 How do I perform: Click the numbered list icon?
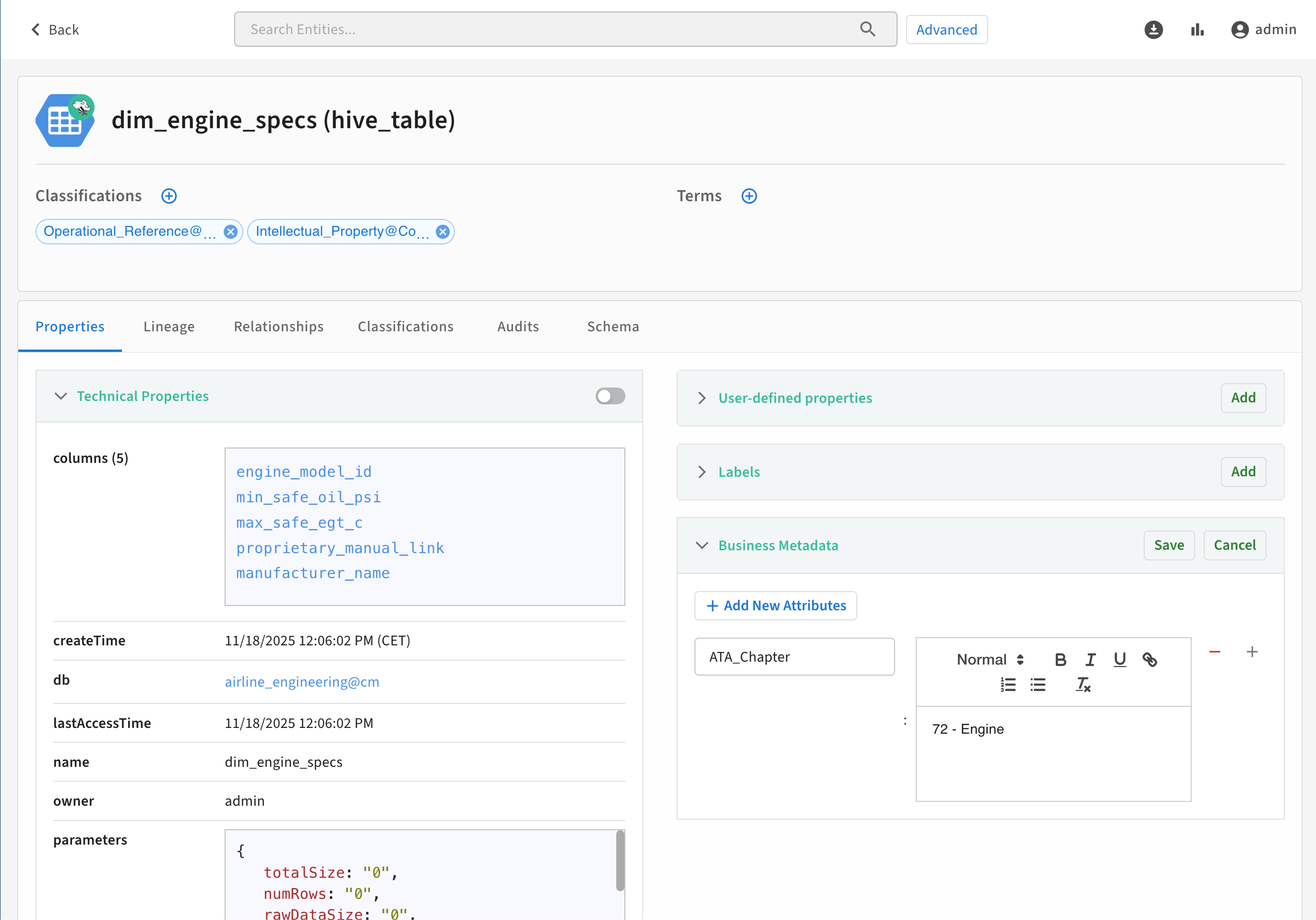click(1007, 684)
